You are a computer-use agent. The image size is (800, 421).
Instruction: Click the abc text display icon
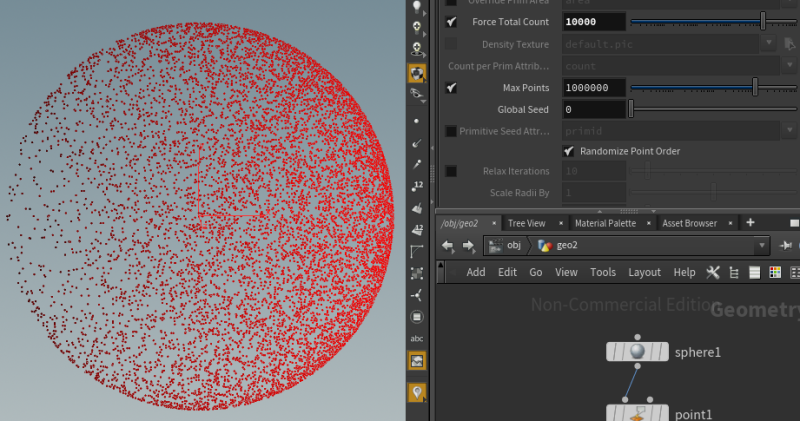417,338
